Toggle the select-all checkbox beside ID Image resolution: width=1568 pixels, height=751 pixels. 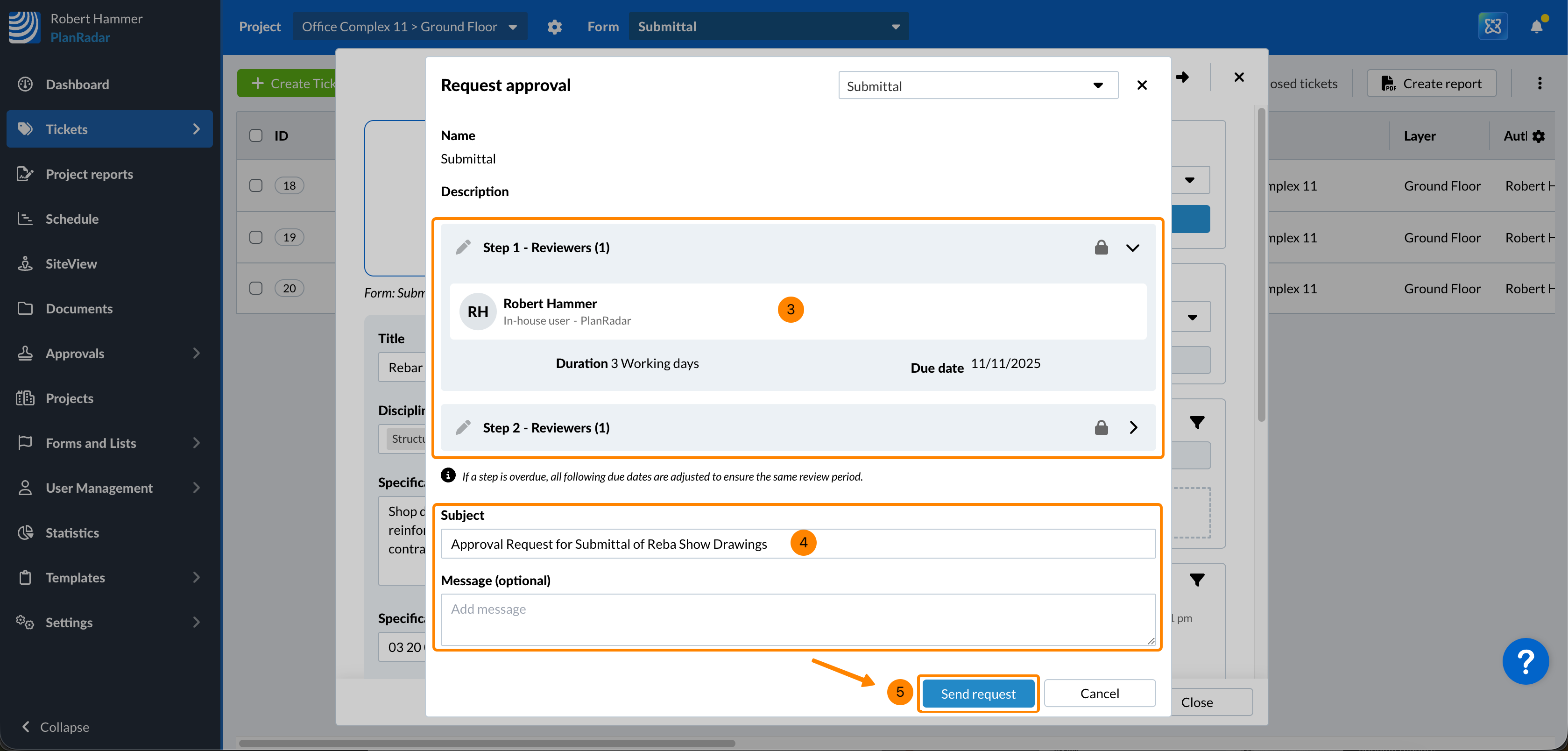click(256, 136)
